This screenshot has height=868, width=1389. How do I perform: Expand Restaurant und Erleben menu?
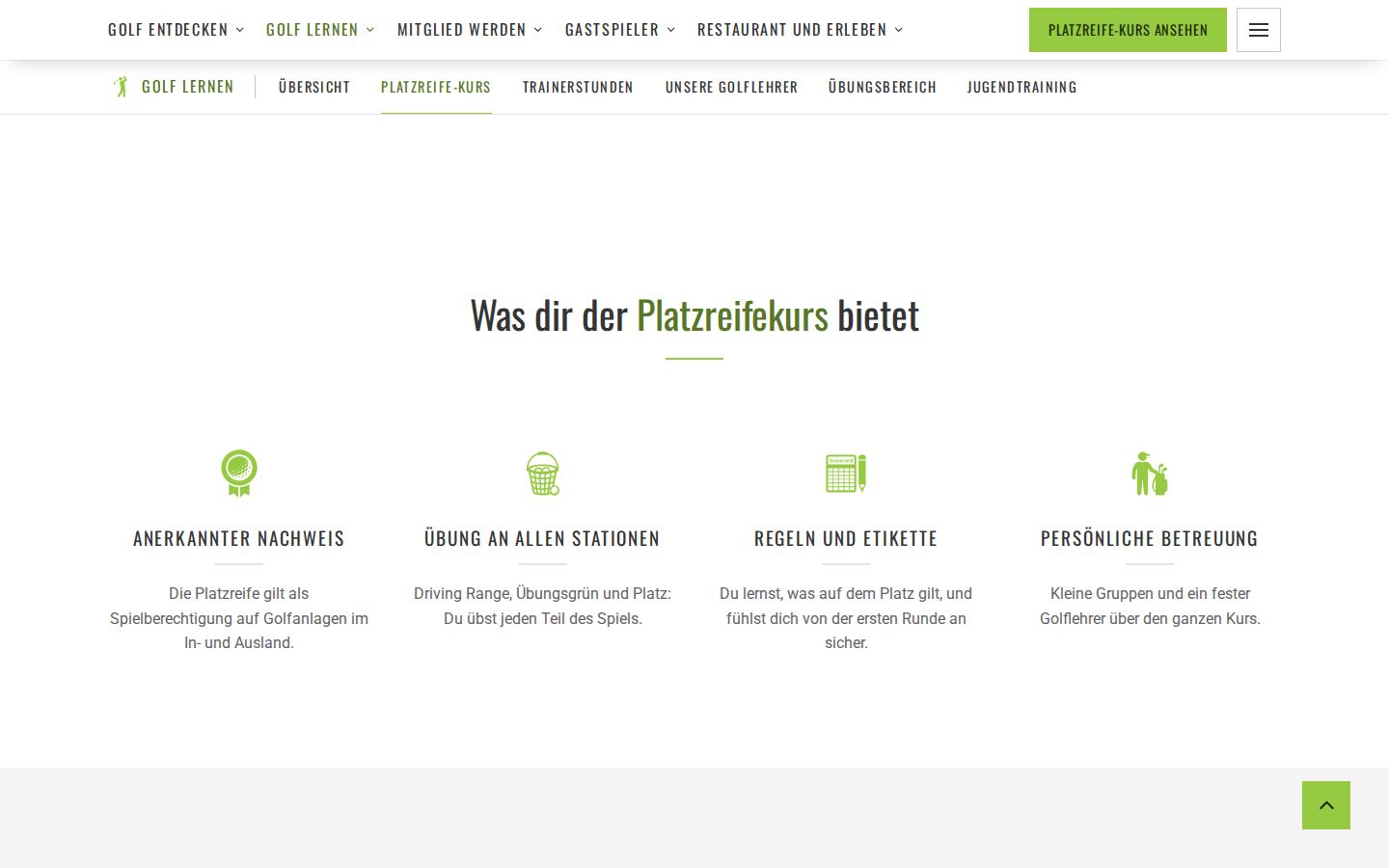point(800,30)
